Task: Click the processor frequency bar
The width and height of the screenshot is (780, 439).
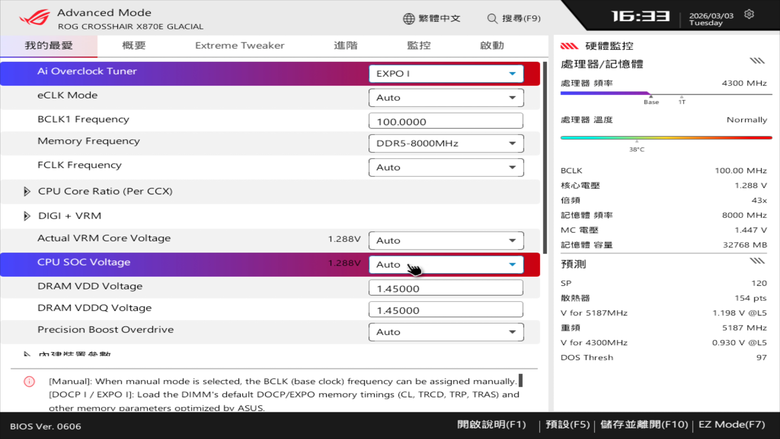Action: click(666, 93)
